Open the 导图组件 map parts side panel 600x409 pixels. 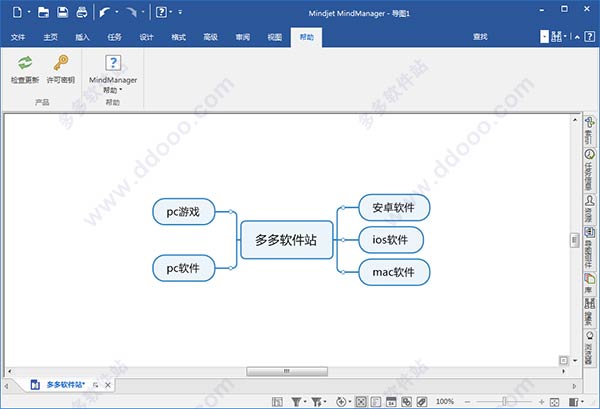tap(589, 248)
